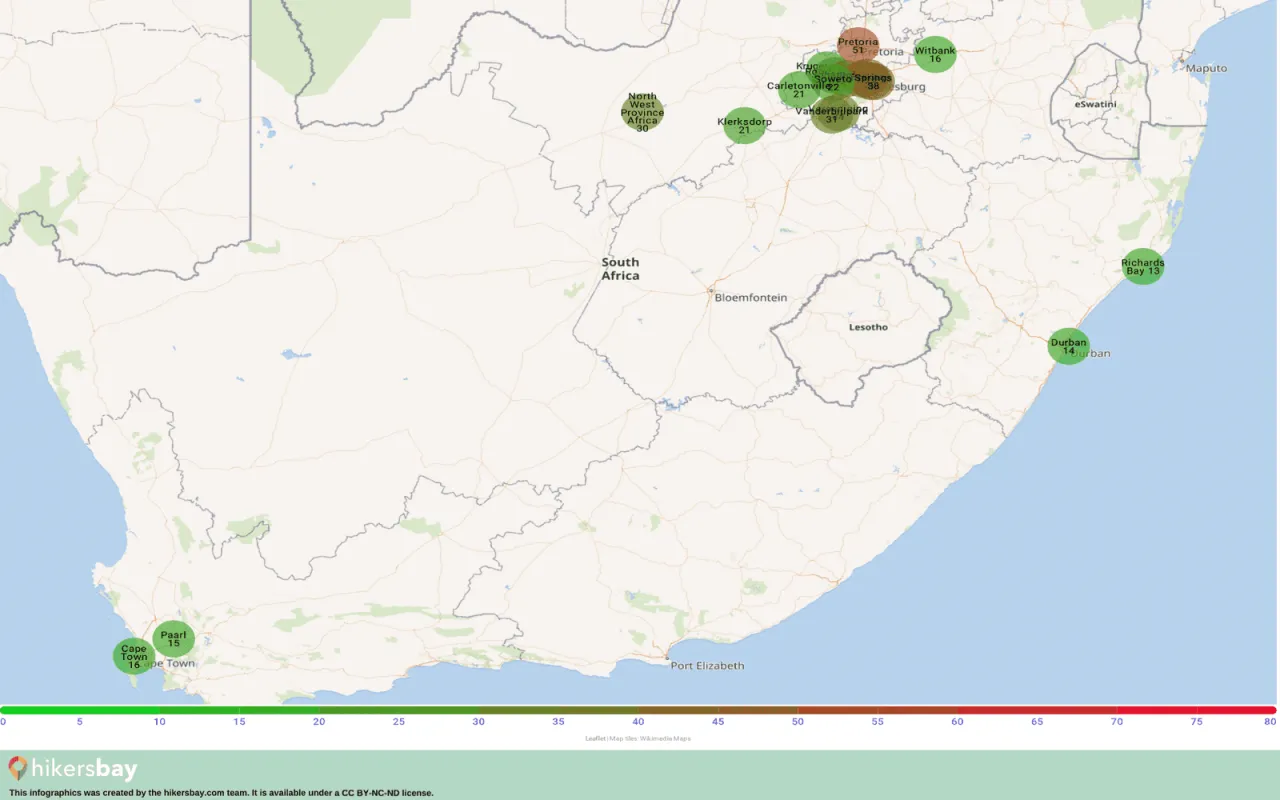Image resolution: width=1280 pixels, height=800 pixels.
Task: Click the hikersbay pin logo icon
Action: (18, 768)
